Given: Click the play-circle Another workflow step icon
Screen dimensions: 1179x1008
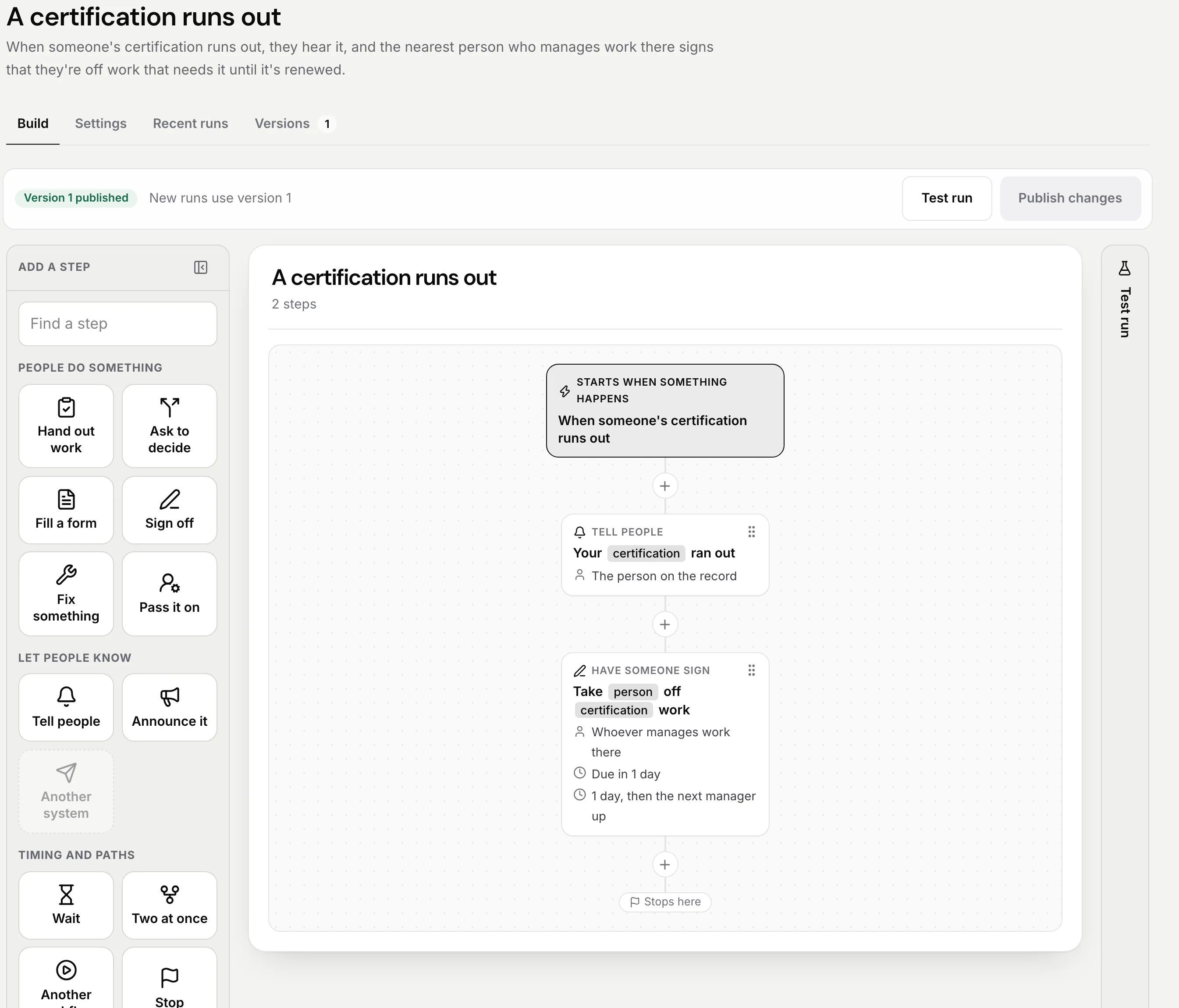Looking at the screenshot, I should point(66,970).
